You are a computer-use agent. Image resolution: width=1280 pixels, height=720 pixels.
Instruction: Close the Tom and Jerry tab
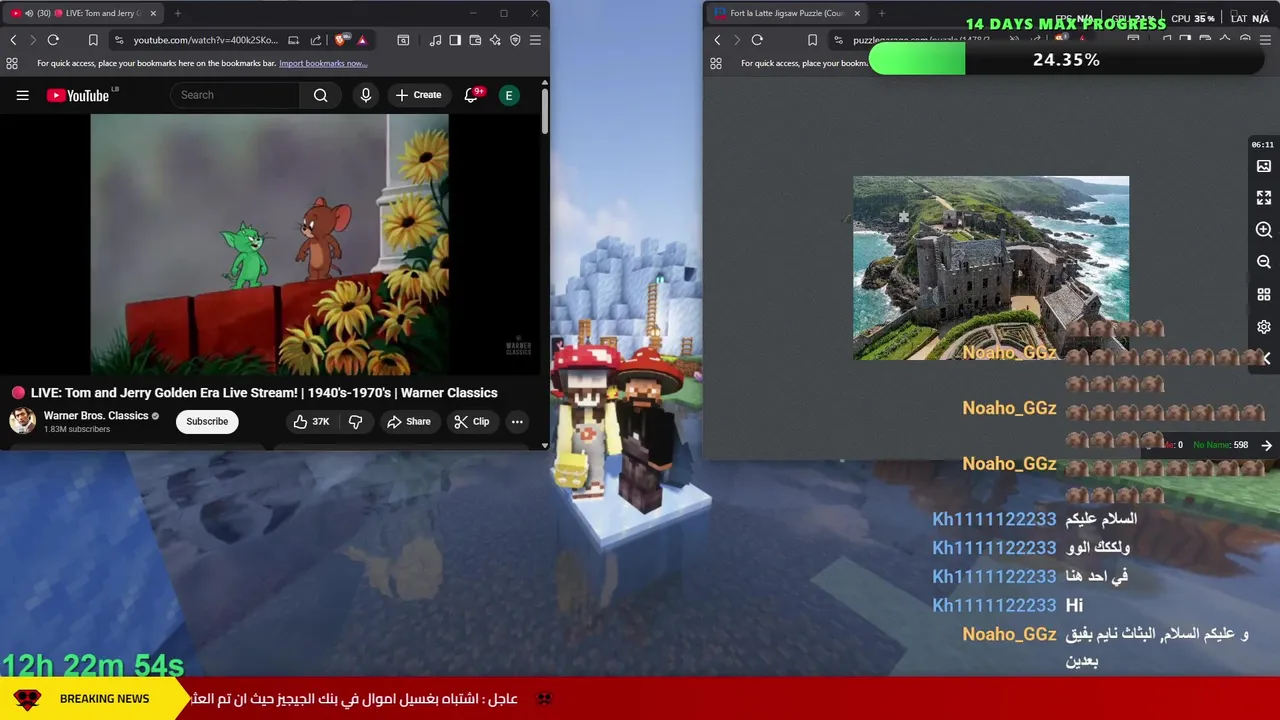(x=153, y=13)
